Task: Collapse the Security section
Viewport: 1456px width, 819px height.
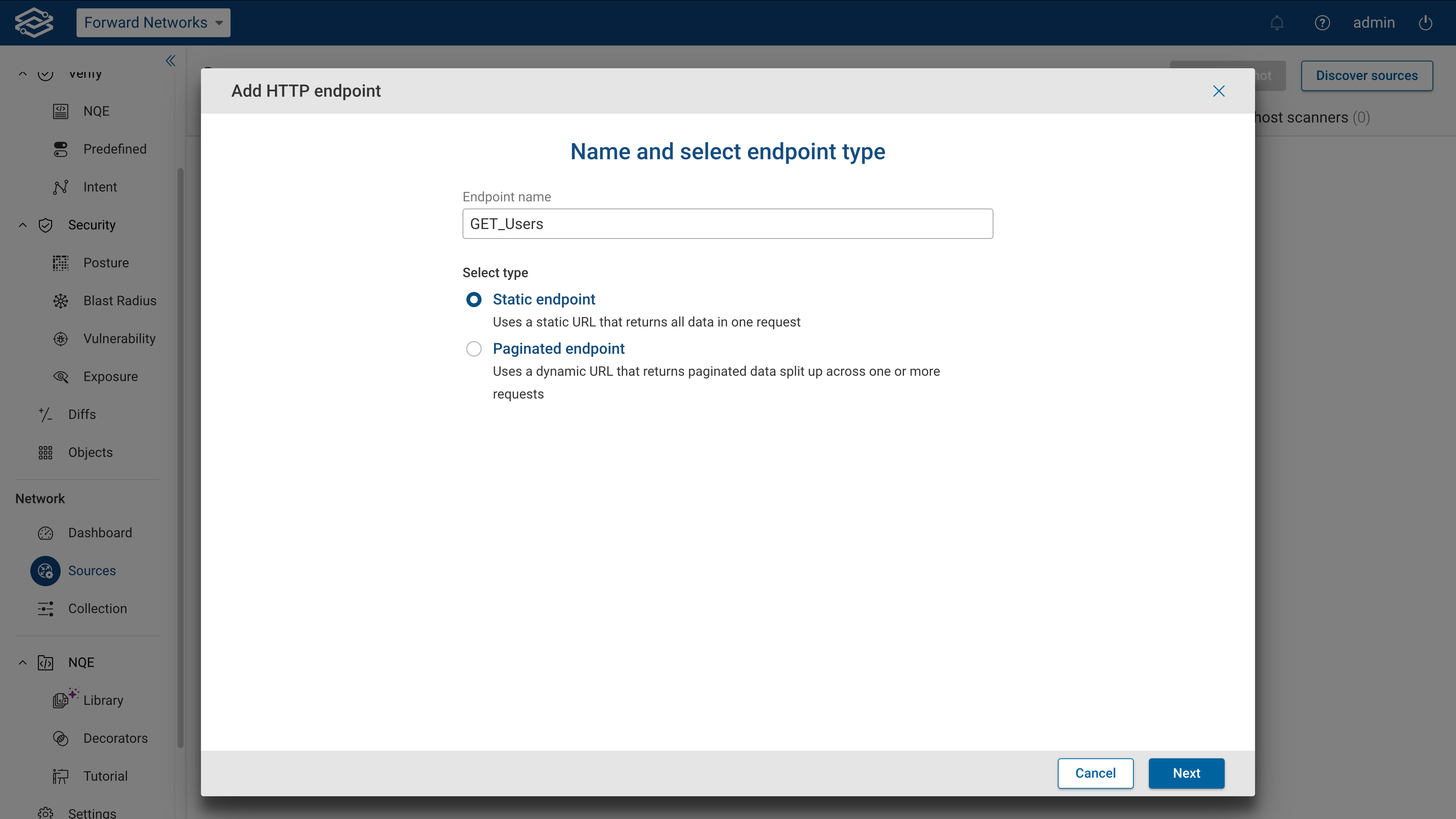Action: (23, 224)
